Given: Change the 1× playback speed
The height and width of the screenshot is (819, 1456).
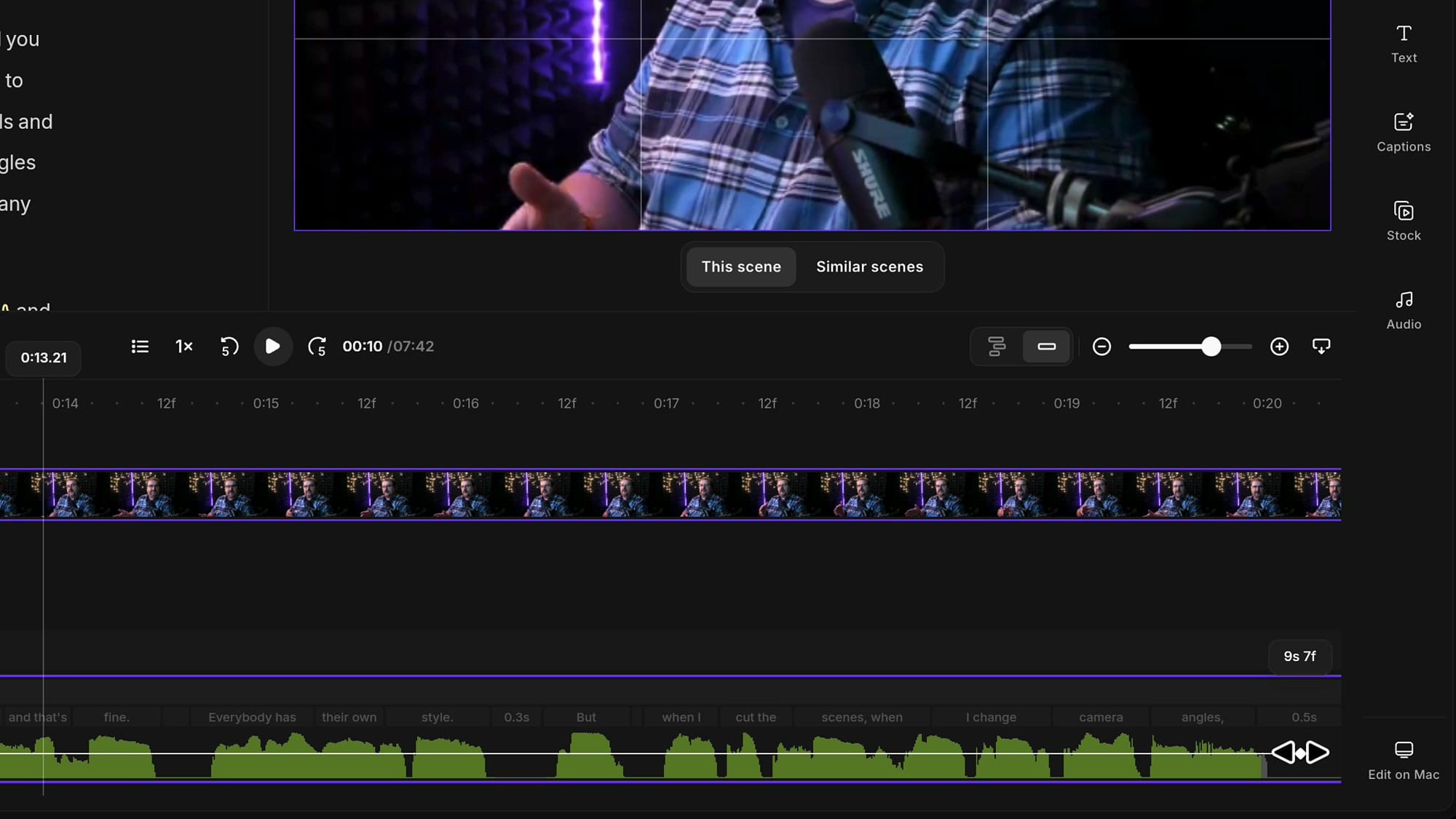Looking at the screenshot, I should [x=184, y=347].
